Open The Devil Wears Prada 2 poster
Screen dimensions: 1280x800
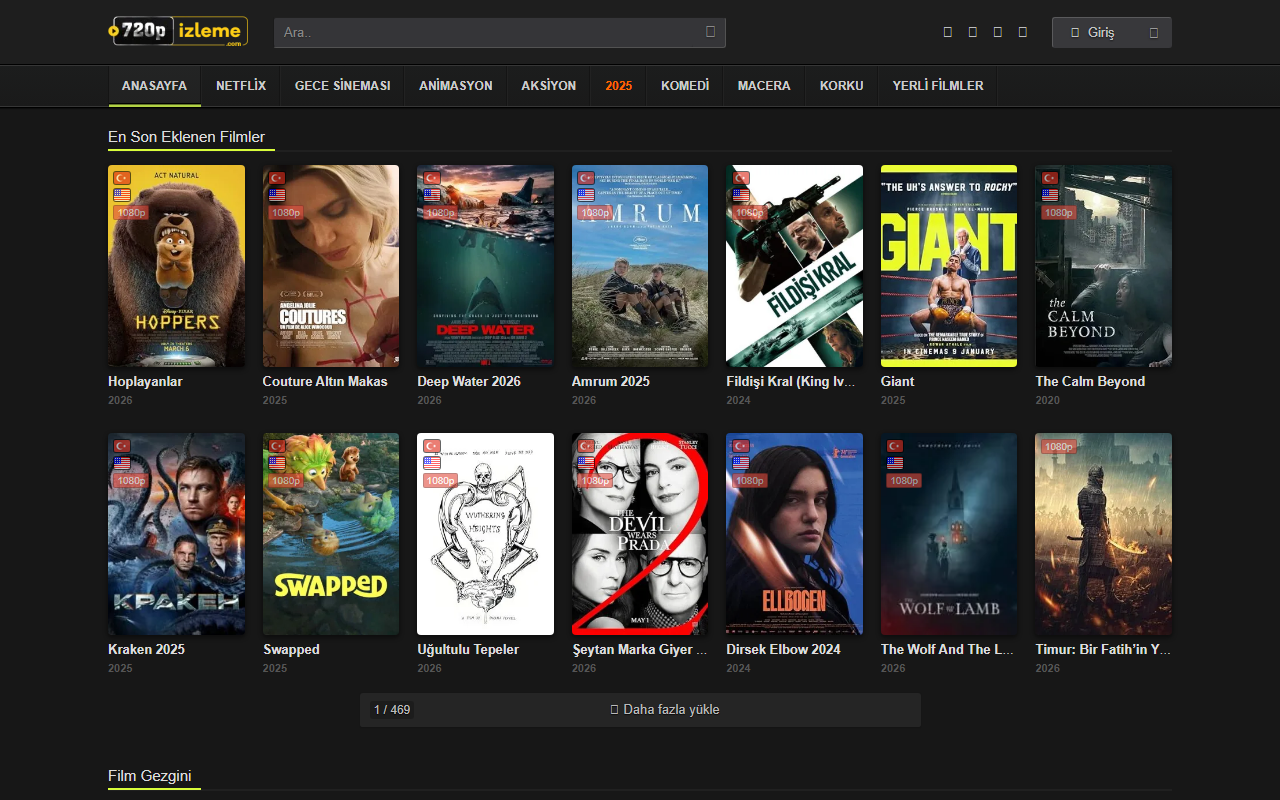640,534
